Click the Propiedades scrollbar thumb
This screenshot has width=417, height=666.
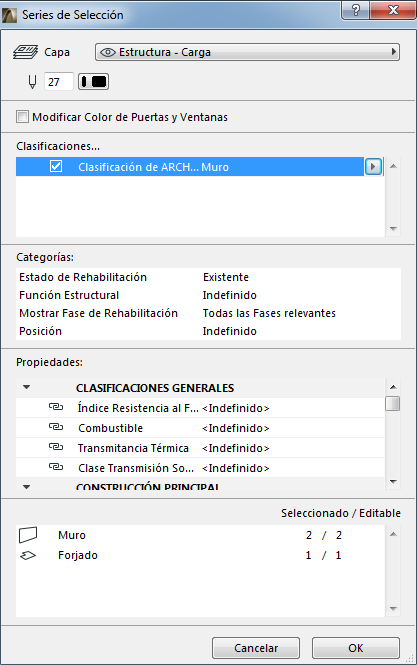point(393,404)
